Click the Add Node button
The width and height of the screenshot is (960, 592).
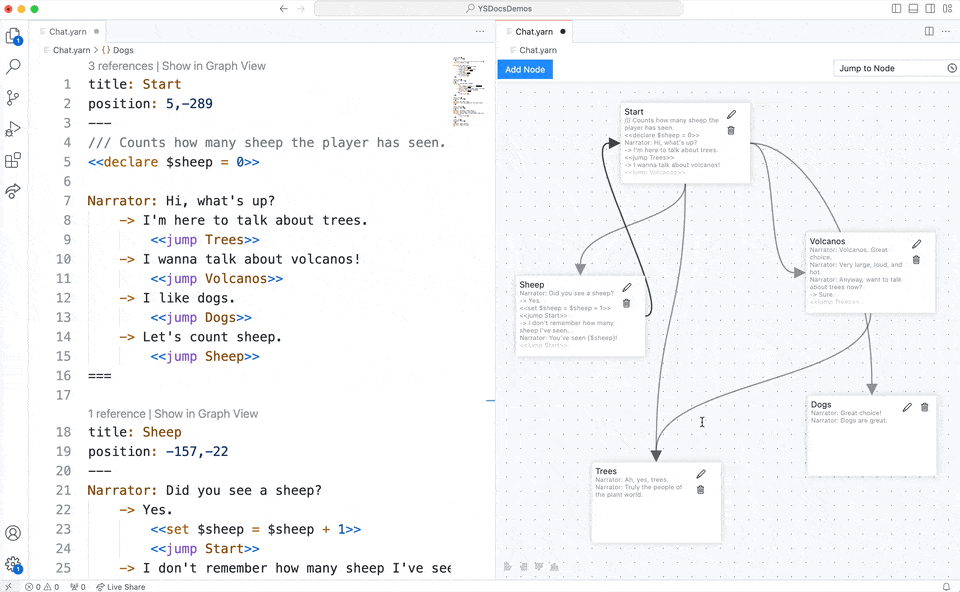[525, 69]
